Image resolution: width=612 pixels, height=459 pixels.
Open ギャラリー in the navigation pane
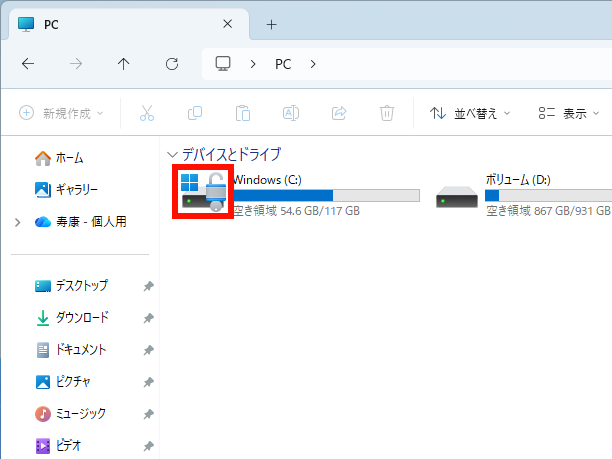[x=66, y=190]
